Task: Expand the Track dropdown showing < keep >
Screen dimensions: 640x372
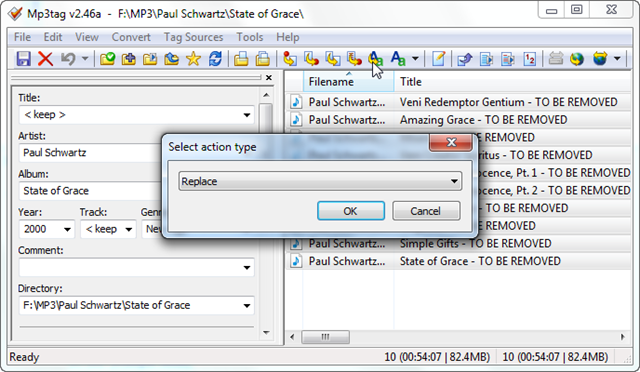Action: pos(129,229)
